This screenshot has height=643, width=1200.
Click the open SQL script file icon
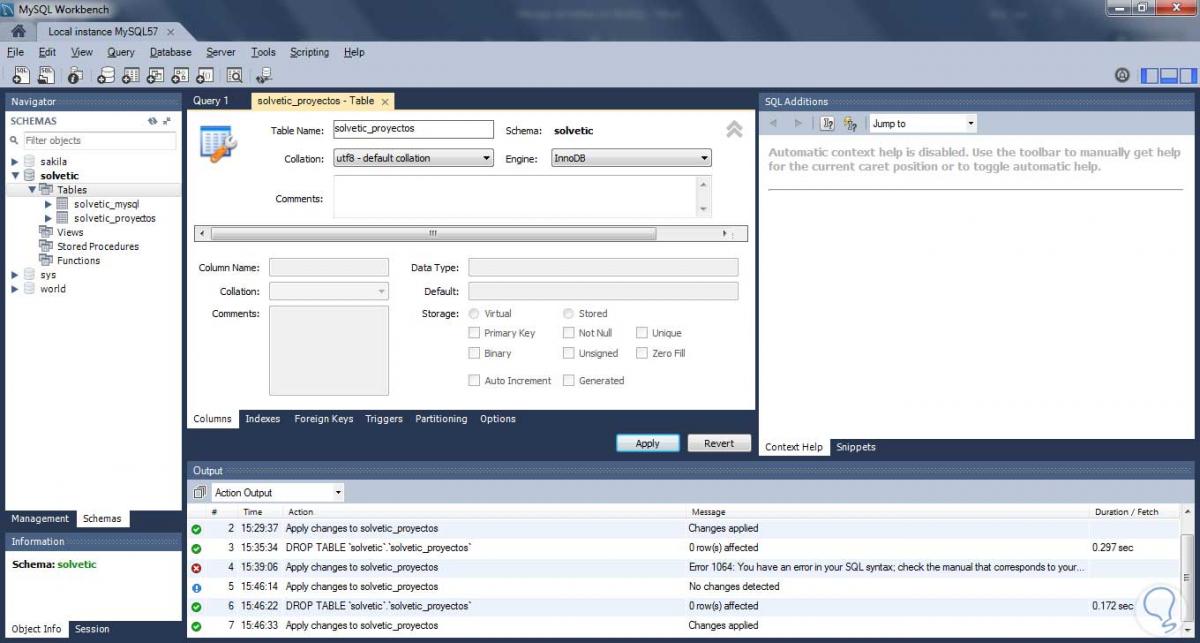[45, 75]
